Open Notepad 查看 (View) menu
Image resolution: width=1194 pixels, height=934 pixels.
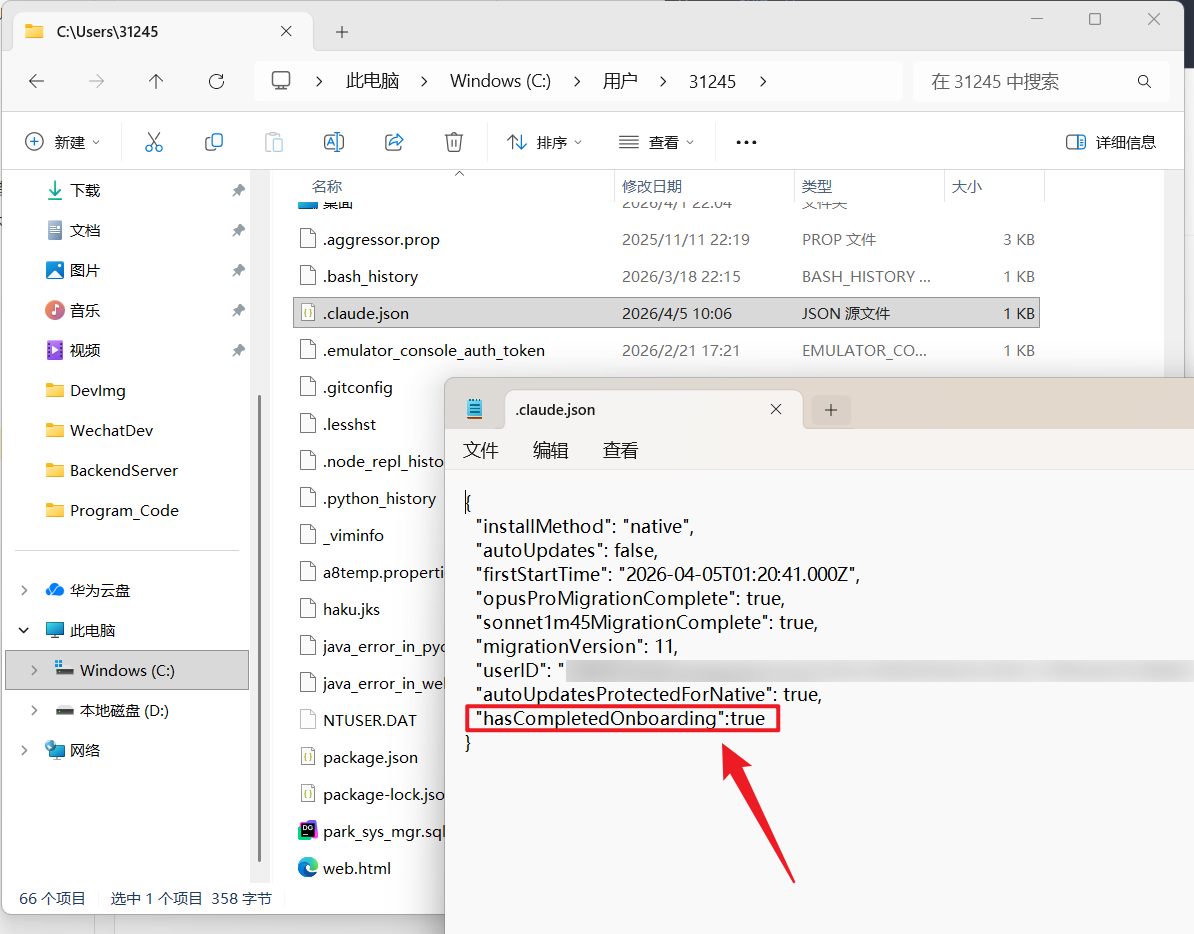tap(621, 451)
